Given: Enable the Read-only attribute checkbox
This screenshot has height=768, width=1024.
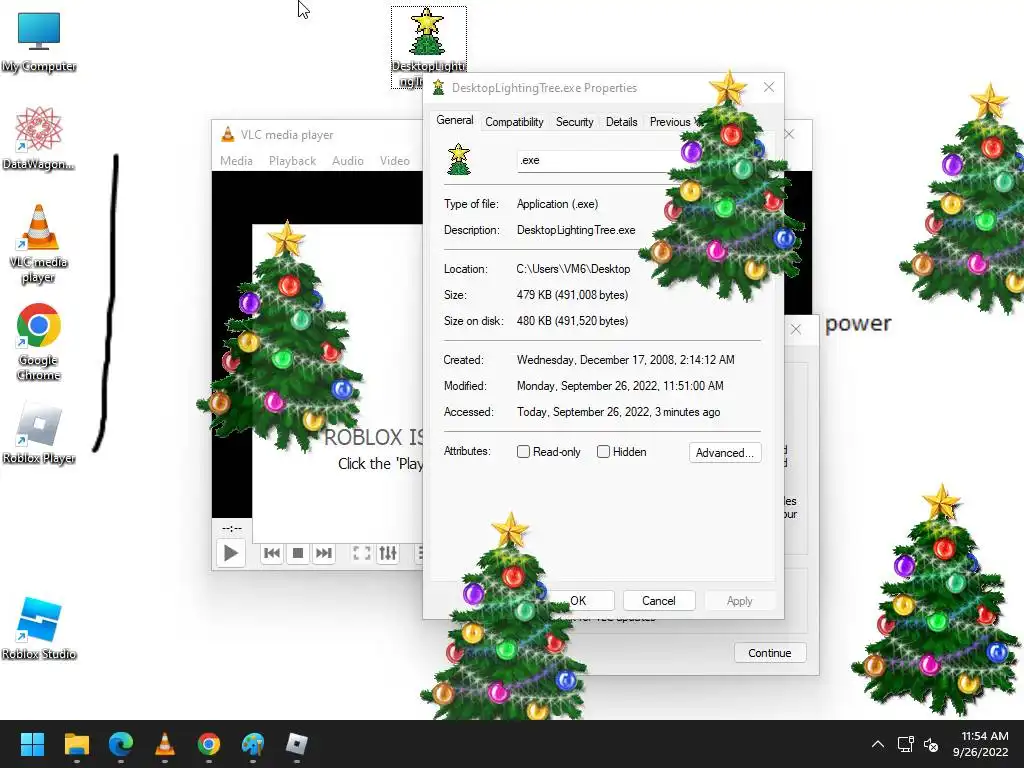Looking at the screenshot, I should click(x=523, y=451).
